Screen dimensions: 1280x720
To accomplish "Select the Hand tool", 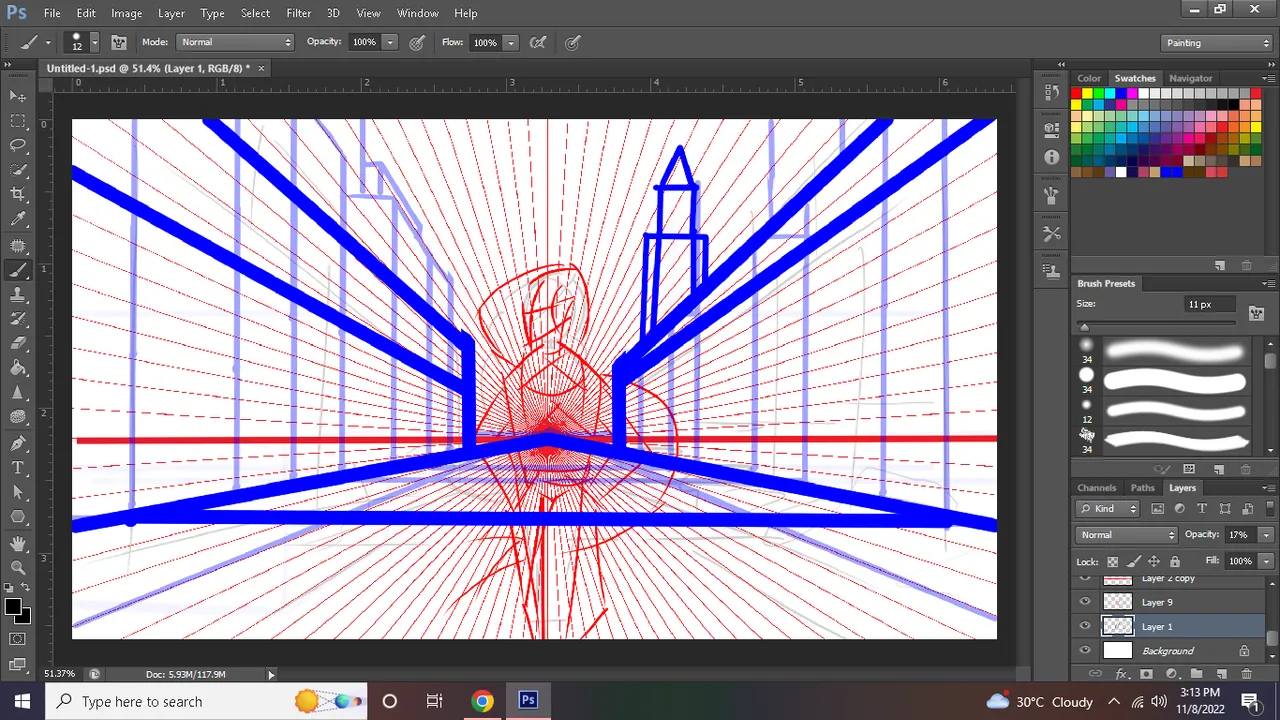I will [x=18, y=543].
